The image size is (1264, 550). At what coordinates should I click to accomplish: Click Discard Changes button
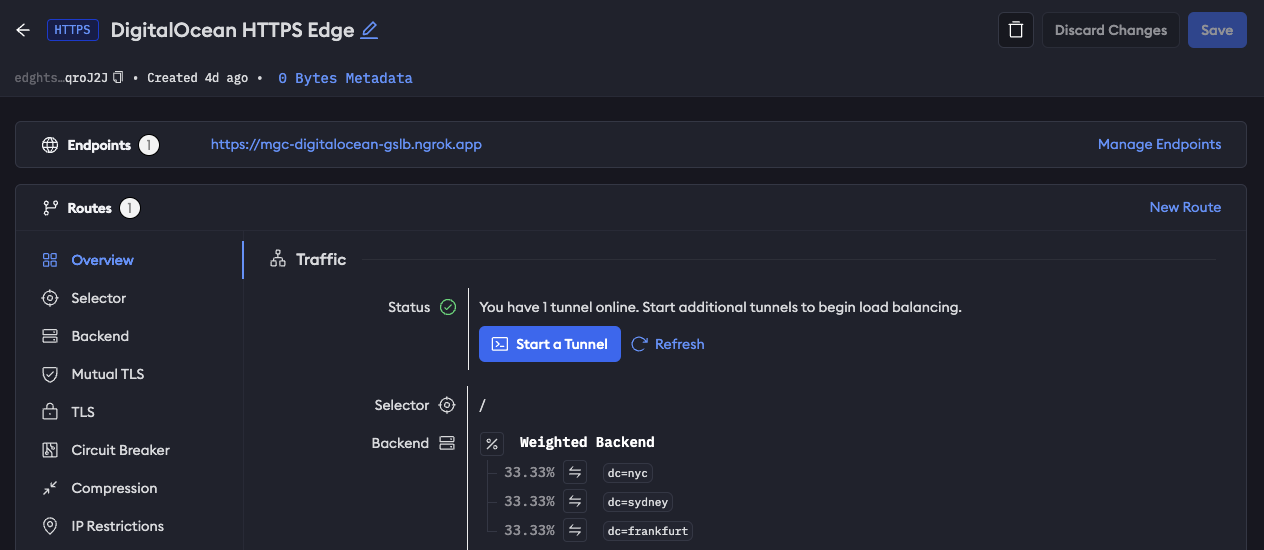point(1110,30)
